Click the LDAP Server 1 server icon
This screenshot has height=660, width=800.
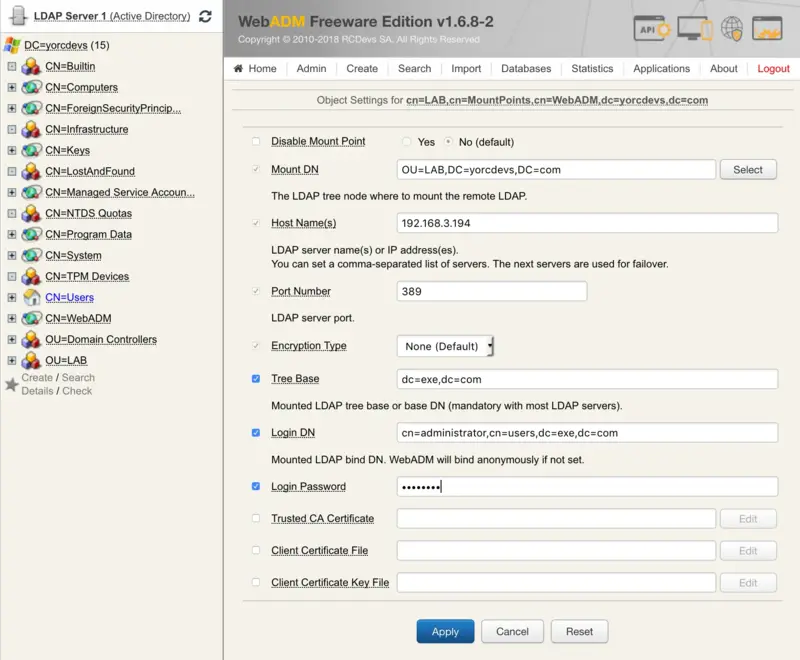pyautogui.click(x=18, y=16)
